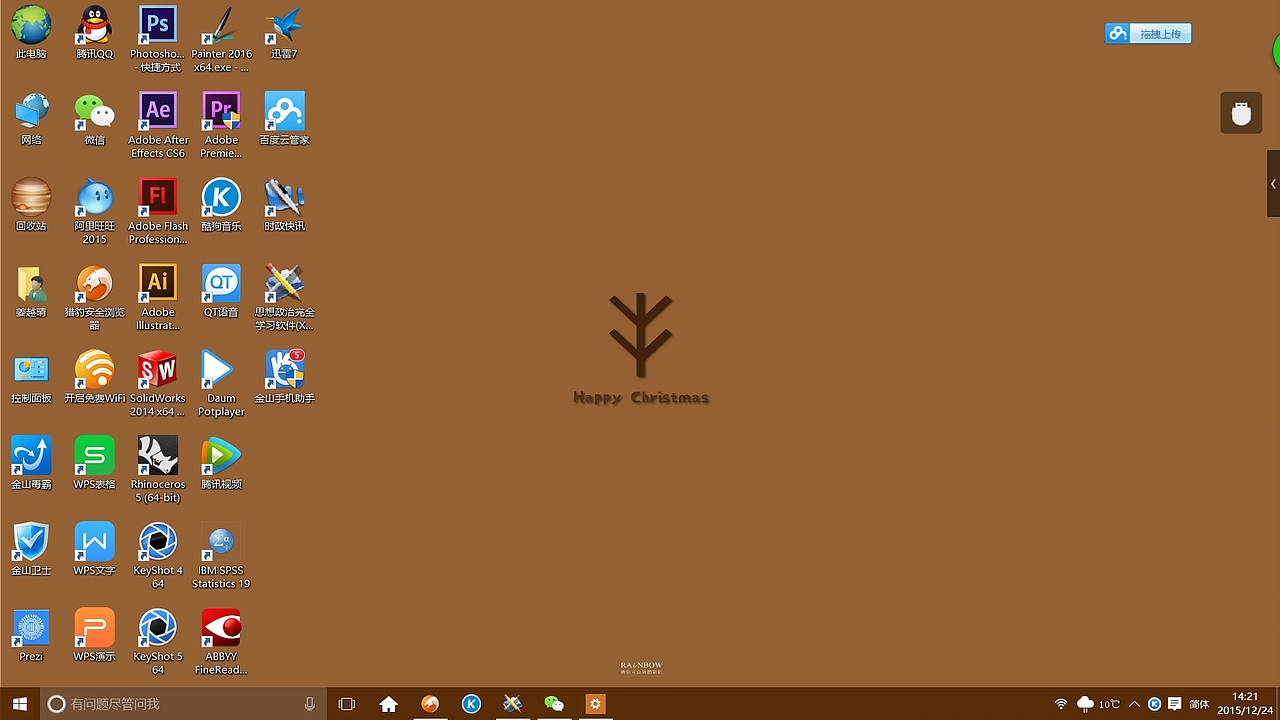Click the microphone icon in search box

click(x=310, y=704)
